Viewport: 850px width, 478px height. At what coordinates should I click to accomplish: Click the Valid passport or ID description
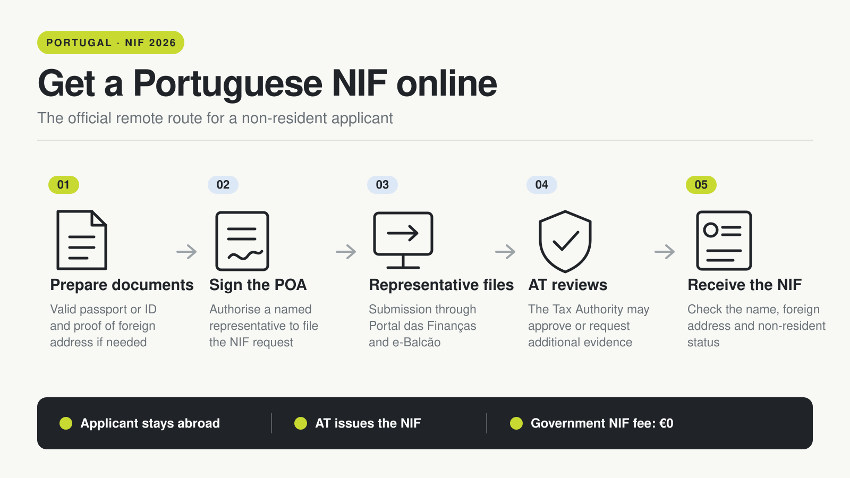tap(103, 326)
